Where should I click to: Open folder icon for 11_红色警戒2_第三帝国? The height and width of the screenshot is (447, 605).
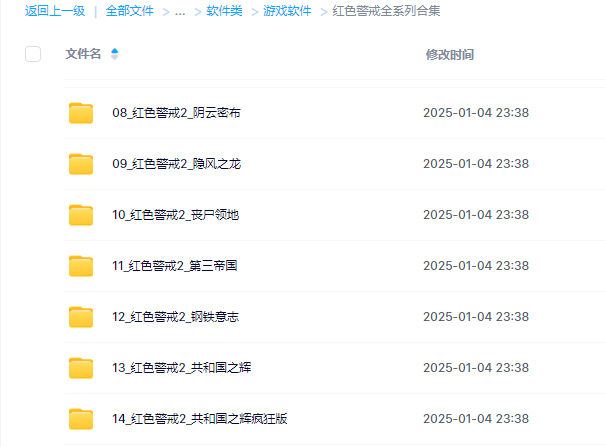[81, 266]
